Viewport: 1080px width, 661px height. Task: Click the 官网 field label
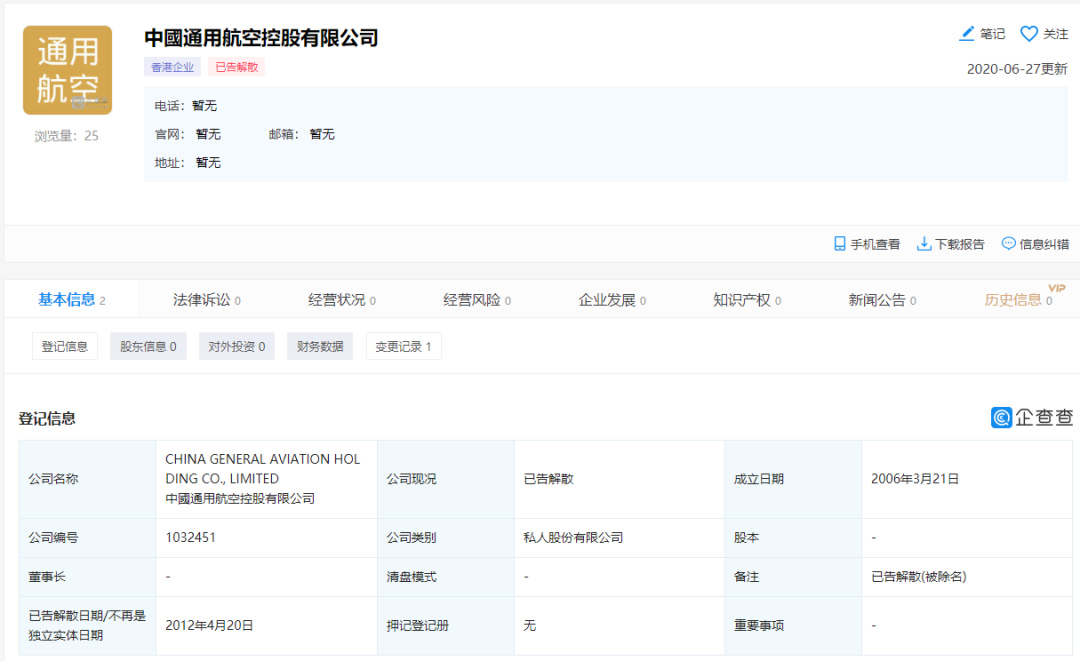coord(169,134)
